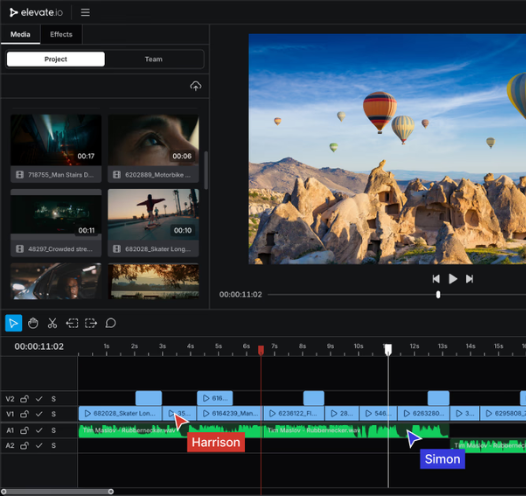Select 6295808 clip on V1
This screenshot has height=496, width=526.
[503, 413]
